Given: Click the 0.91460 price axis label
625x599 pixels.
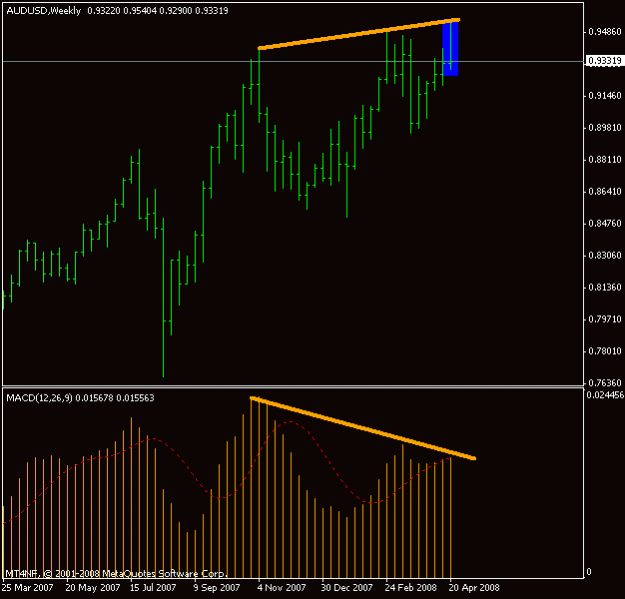Looking at the screenshot, I should coord(605,96).
